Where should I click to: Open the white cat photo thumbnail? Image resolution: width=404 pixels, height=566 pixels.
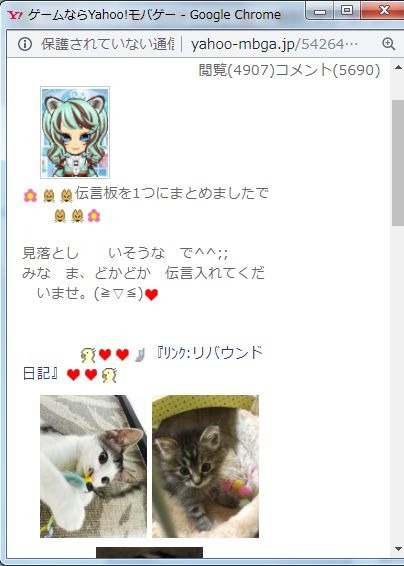[x=94, y=466]
